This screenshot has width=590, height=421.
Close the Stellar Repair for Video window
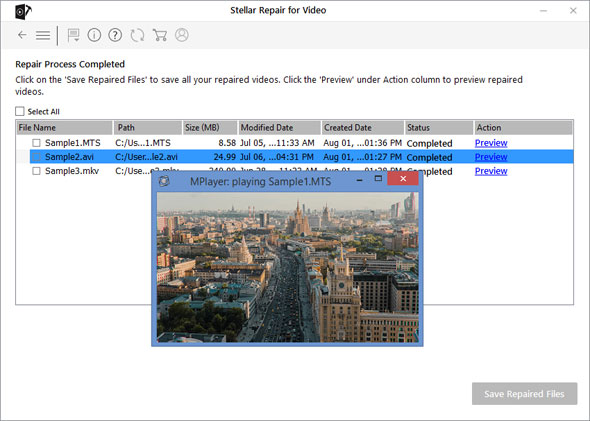573,11
